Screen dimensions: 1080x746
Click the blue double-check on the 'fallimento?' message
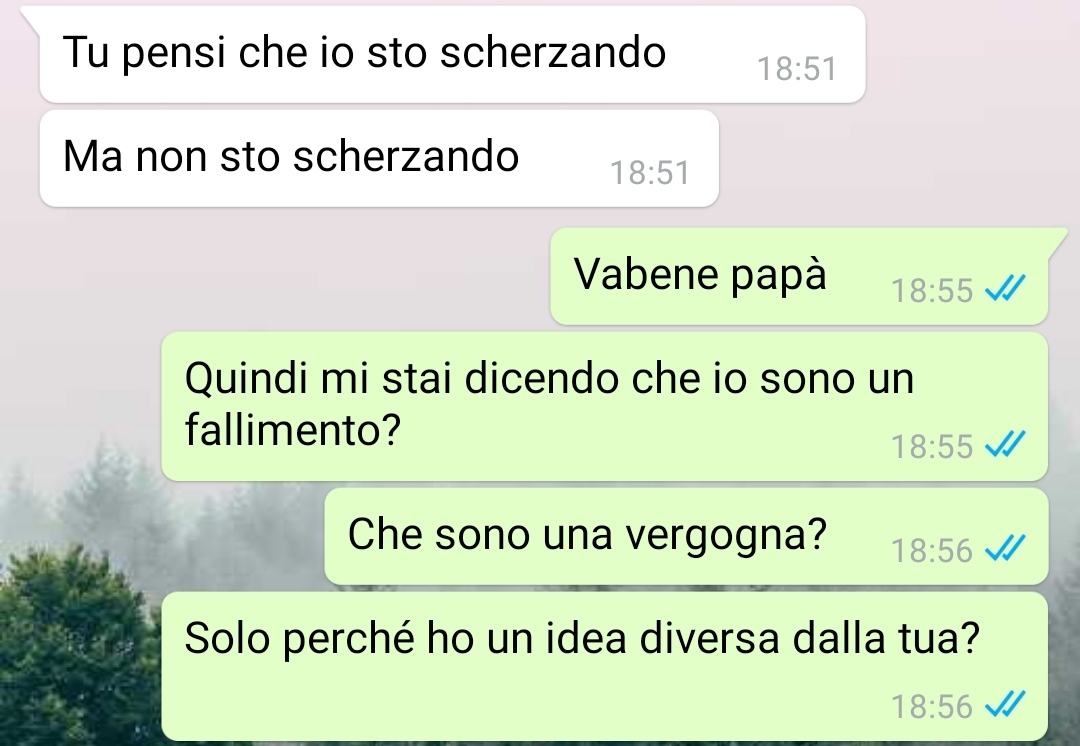pos(1006,444)
